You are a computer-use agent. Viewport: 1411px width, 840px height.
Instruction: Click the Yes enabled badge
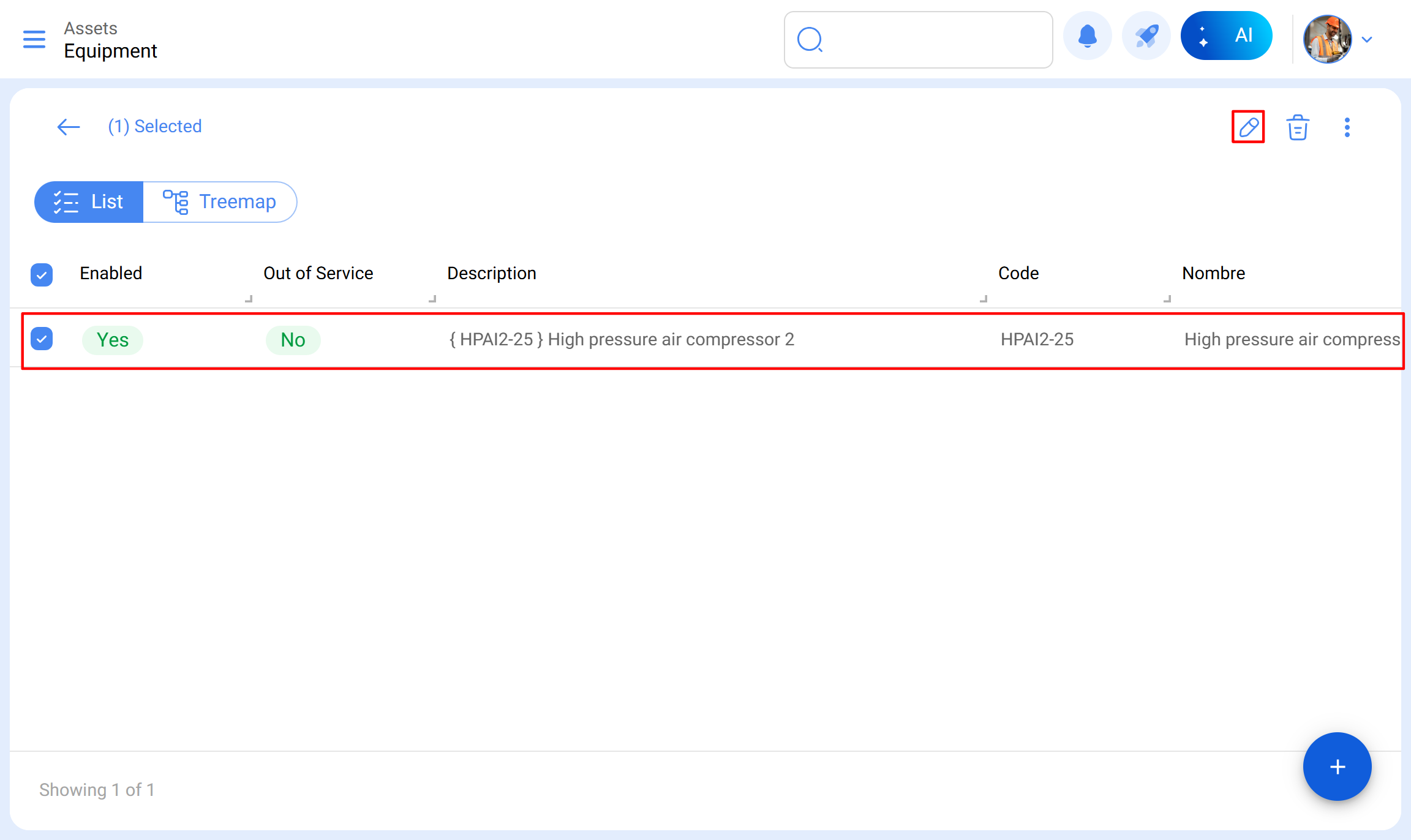coord(113,340)
